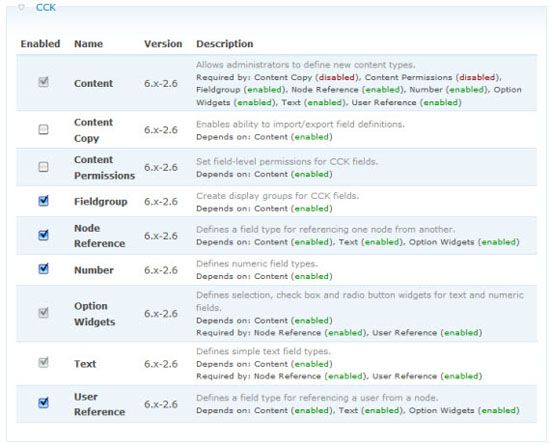
Task: Uncheck the Node Reference module checkbox
Action: 43,235
